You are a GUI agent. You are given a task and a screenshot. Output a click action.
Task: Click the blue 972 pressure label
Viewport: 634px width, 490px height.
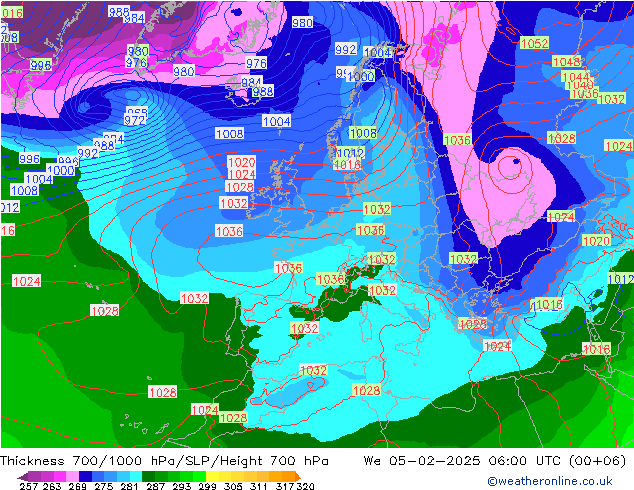pos(134,120)
